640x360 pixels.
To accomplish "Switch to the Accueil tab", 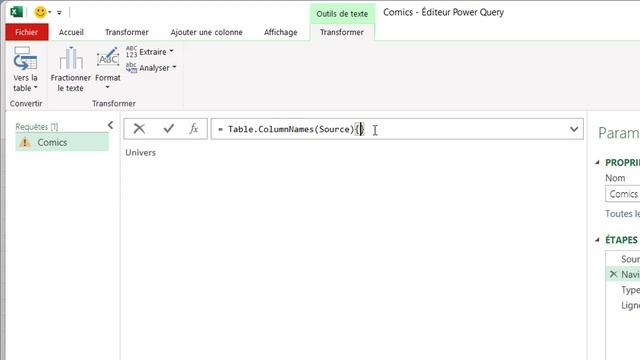I will [x=71, y=32].
